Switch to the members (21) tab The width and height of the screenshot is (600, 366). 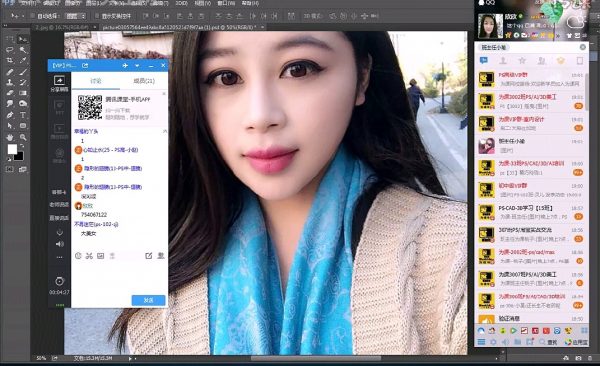[x=144, y=81]
